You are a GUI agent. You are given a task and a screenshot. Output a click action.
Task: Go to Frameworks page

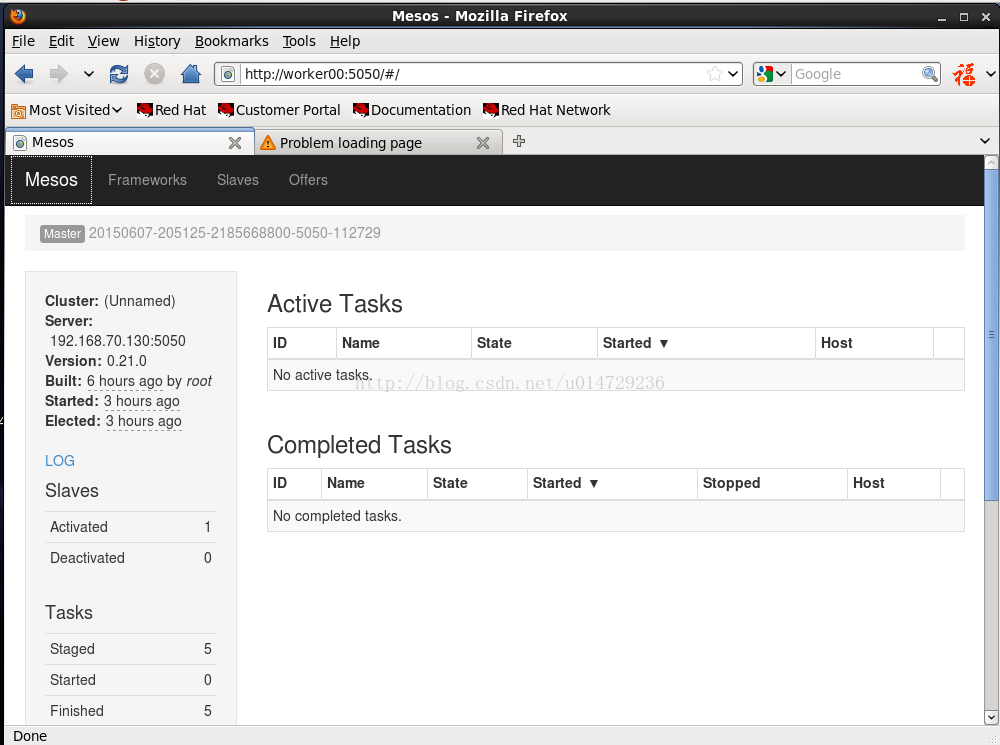click(147, 180)
